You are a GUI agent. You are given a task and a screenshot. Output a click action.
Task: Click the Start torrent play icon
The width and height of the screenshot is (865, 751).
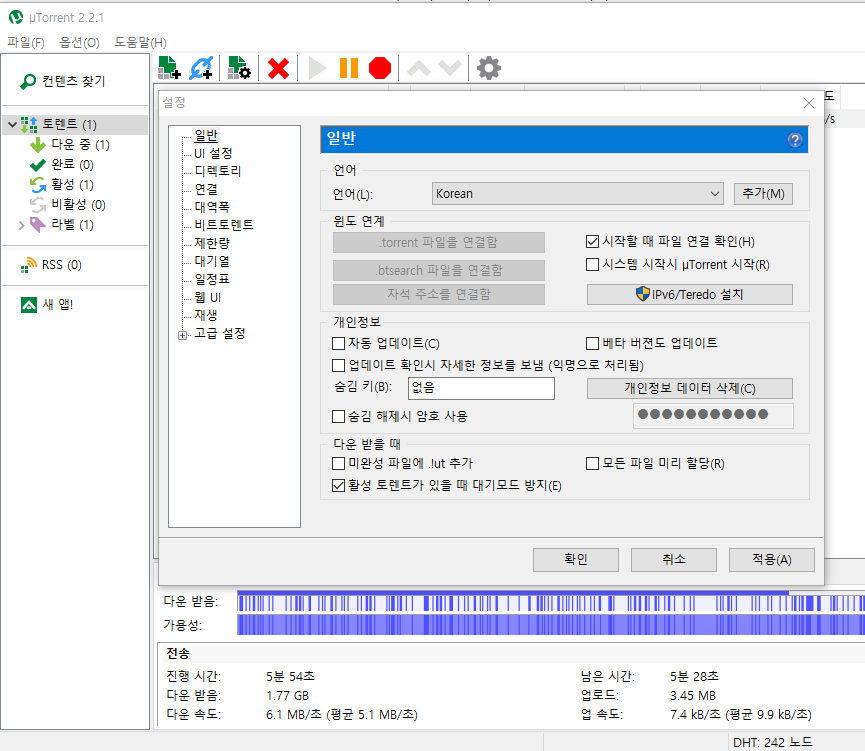(317, 68)
